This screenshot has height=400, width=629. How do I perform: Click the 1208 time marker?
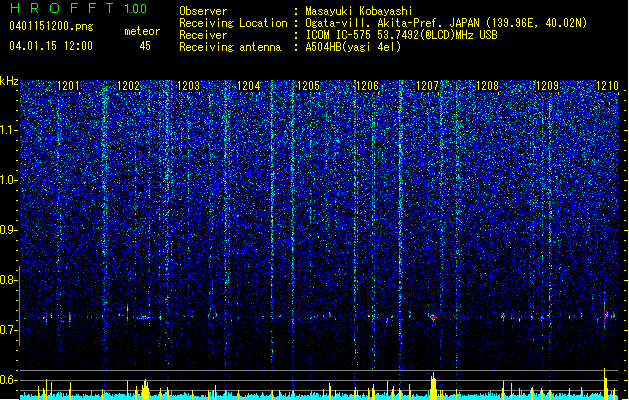point(487,86)
